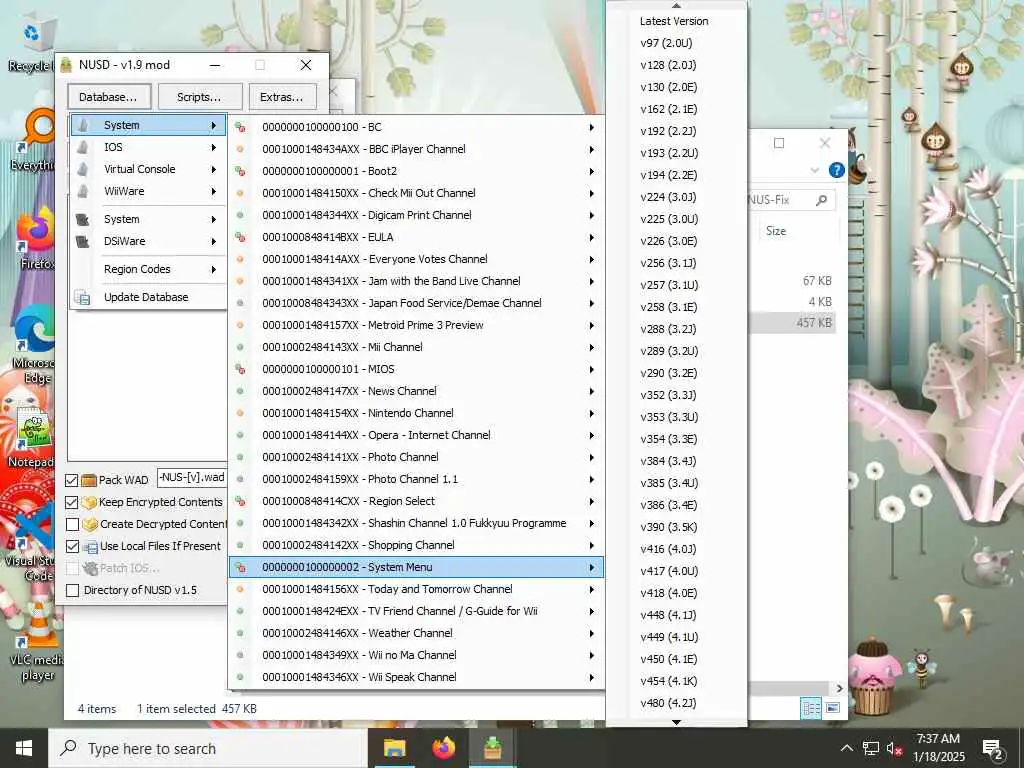Click the status dot beside BC entry
Screen dimensions: 1024x768
[240, 127]
